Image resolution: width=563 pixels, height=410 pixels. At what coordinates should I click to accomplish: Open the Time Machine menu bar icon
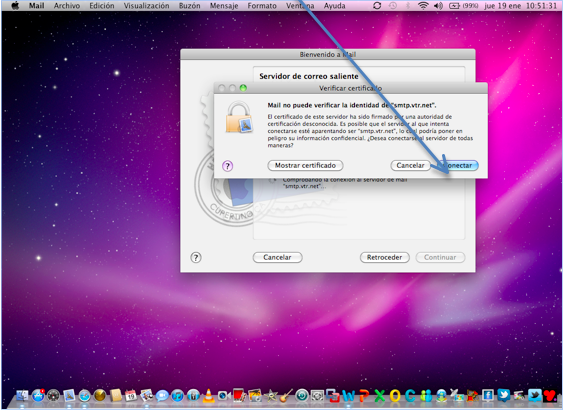393,6
